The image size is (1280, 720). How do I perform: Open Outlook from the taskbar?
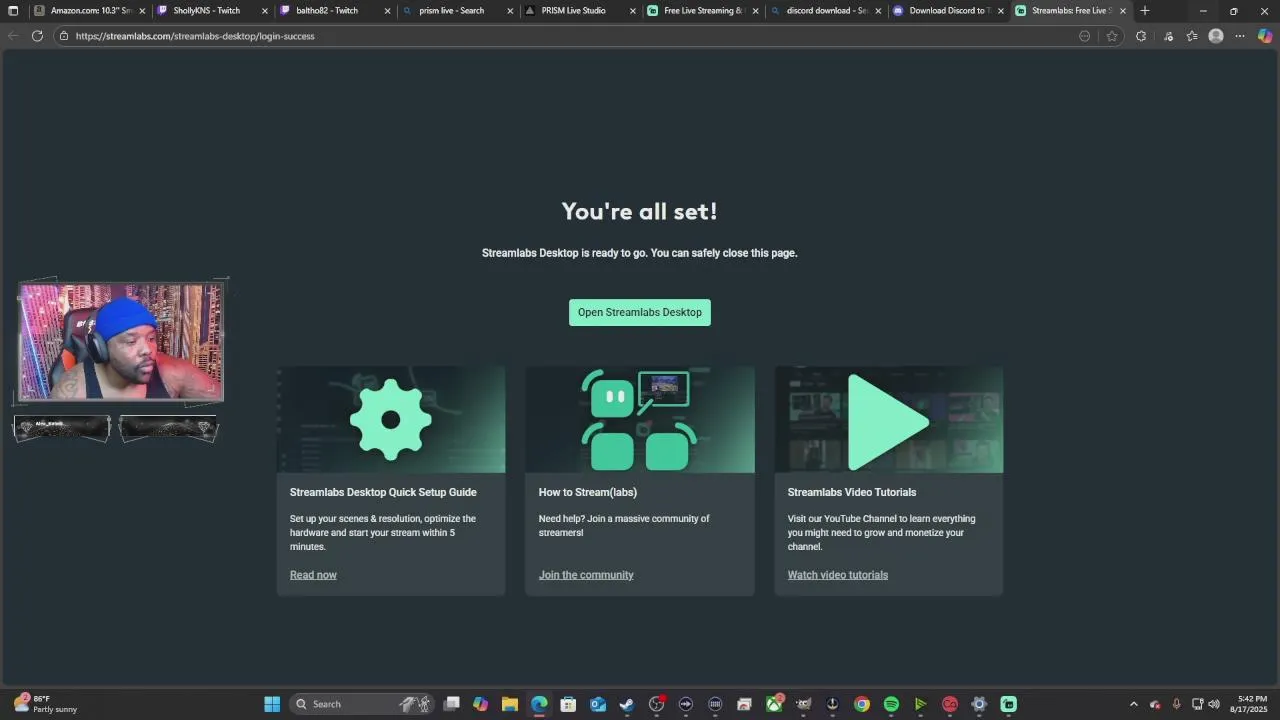click(x=598, y=704)
